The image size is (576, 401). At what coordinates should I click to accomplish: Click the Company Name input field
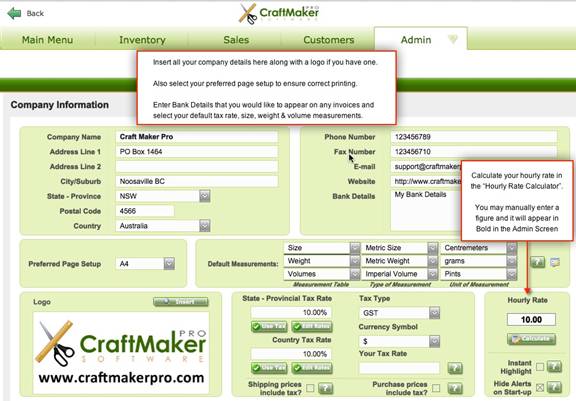click(x=197, y=137)
